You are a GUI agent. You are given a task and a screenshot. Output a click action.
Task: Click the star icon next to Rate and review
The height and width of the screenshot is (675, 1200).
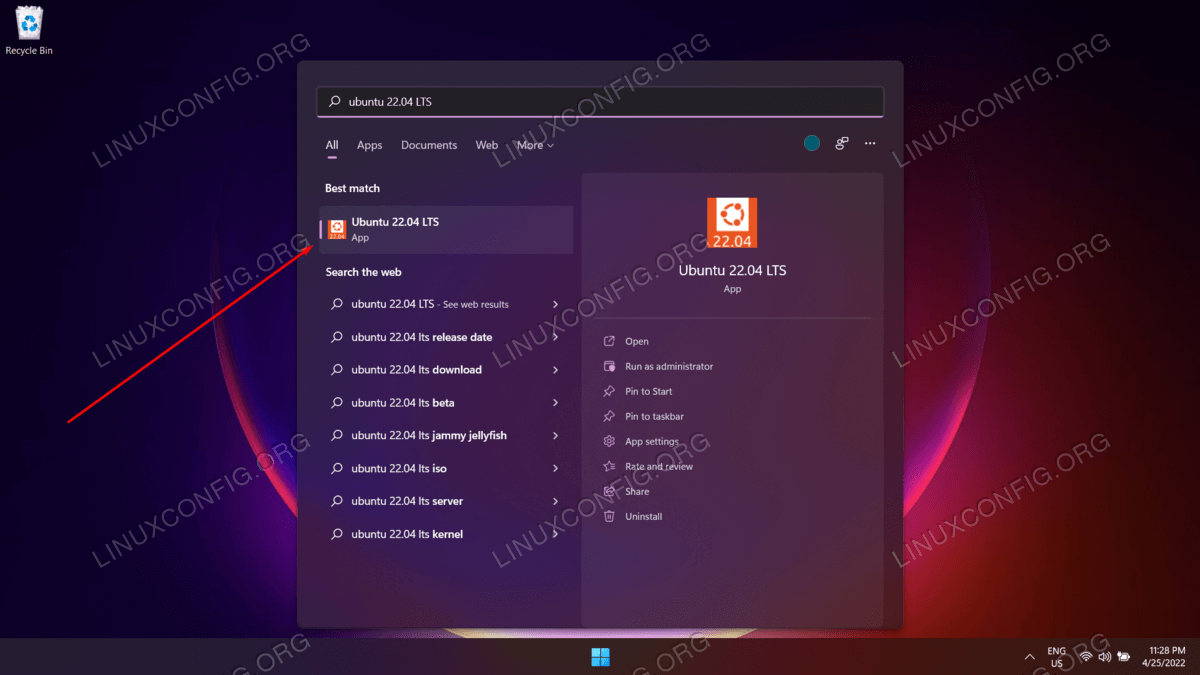click(x=609, y=466)
